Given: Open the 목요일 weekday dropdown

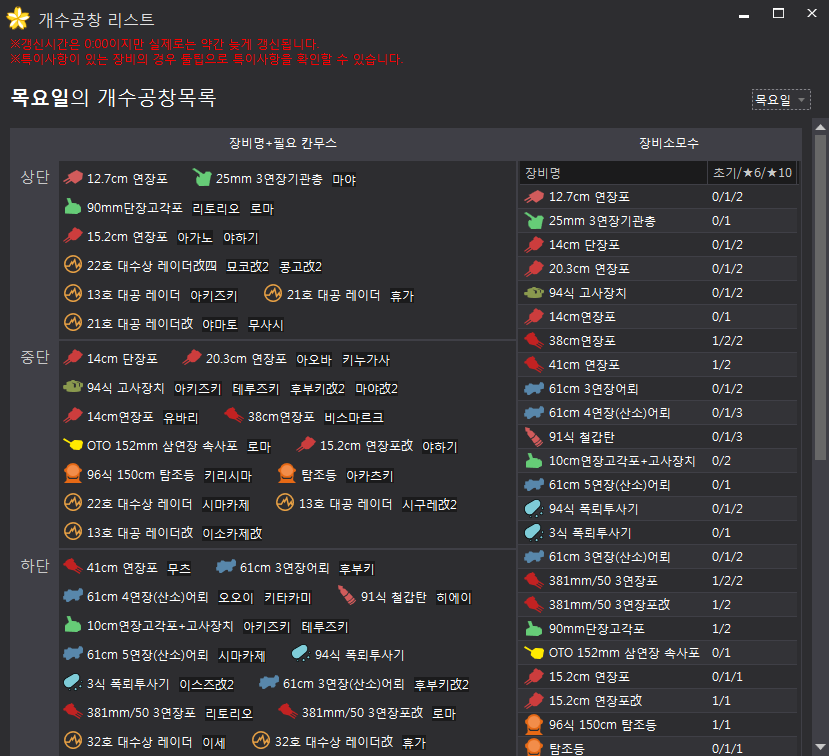Looking at the screenshot, I should [781, 100].
